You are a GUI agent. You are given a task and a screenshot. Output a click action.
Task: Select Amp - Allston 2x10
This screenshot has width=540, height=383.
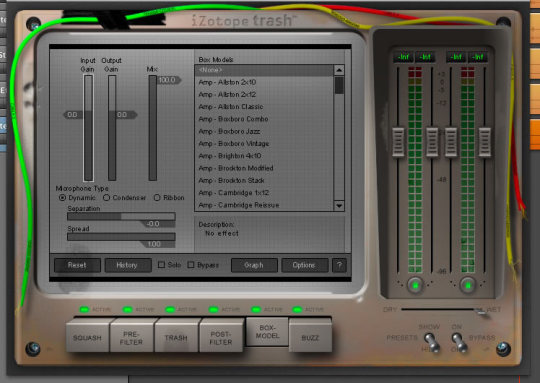pyautogui.click(x=264, y=82)
